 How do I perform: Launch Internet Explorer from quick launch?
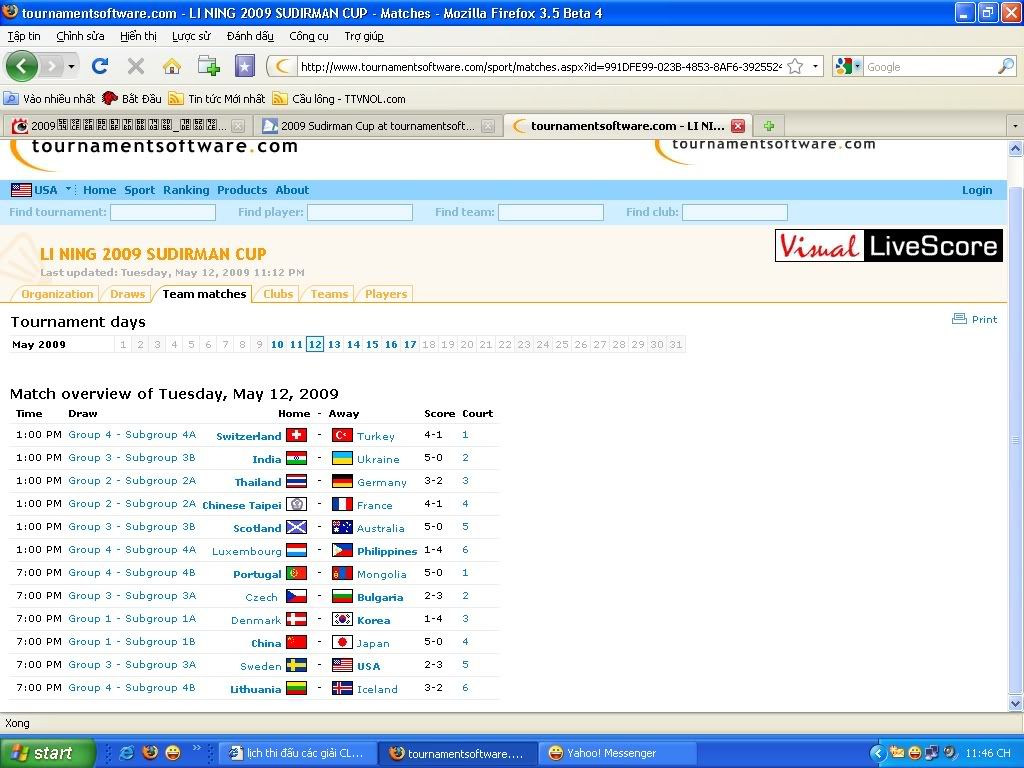[x=127, y=753]
